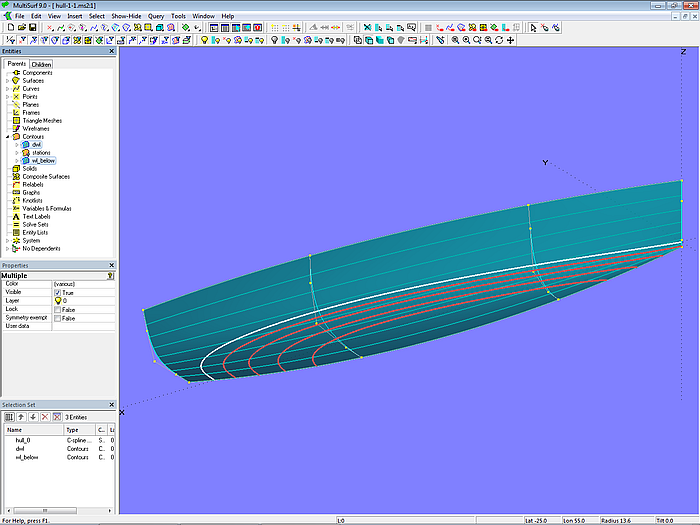Close the Properties panel
700x525 pixels.
[111, 265]
